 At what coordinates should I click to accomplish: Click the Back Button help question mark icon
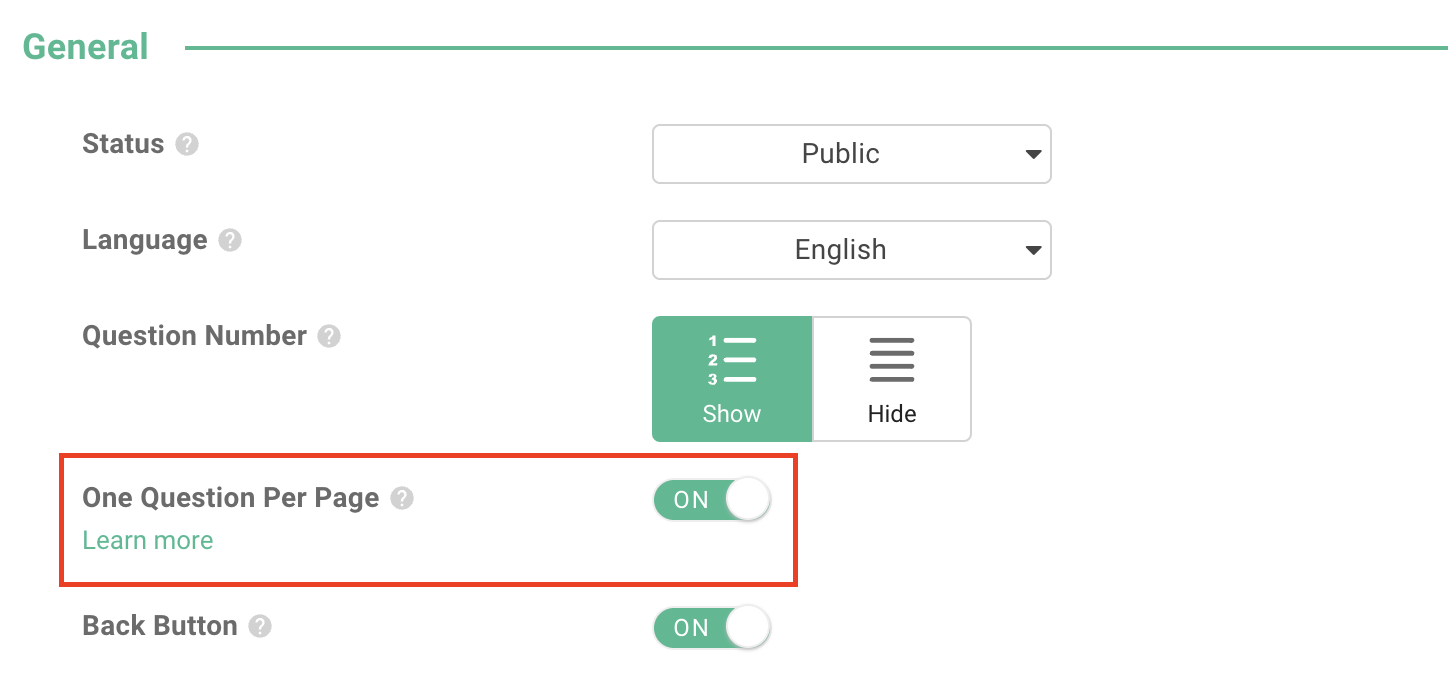coord(261,626)
